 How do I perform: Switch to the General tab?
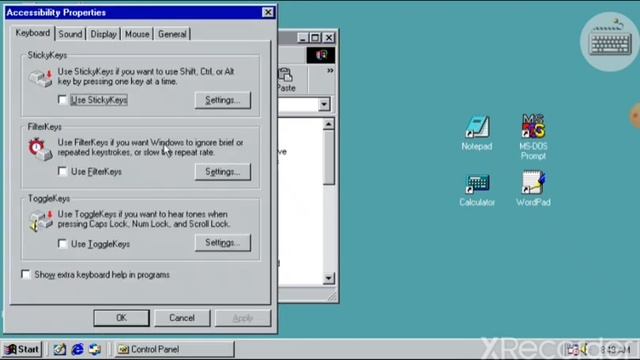(x=172, y=34)
